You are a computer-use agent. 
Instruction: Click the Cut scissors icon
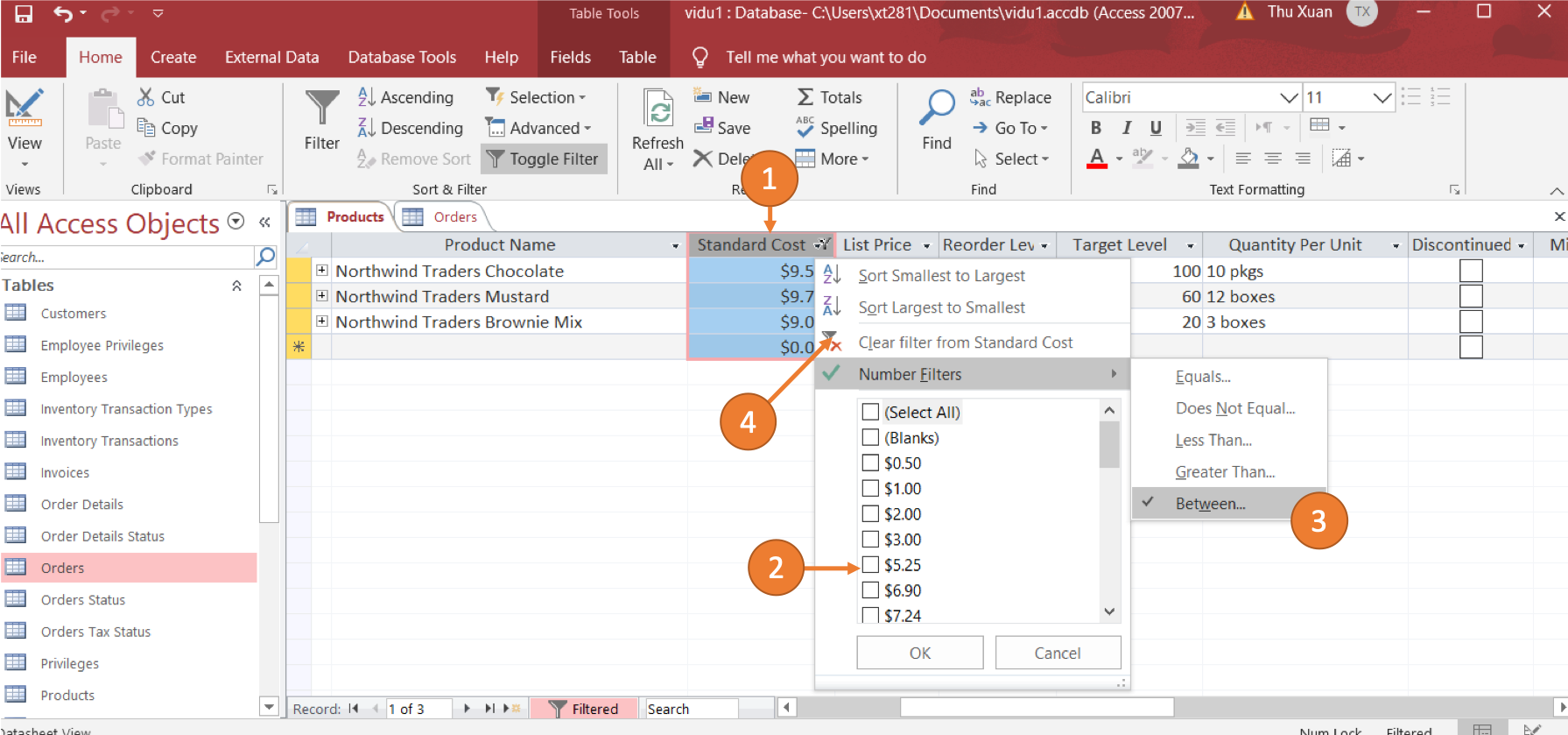[x=146, y=97]
